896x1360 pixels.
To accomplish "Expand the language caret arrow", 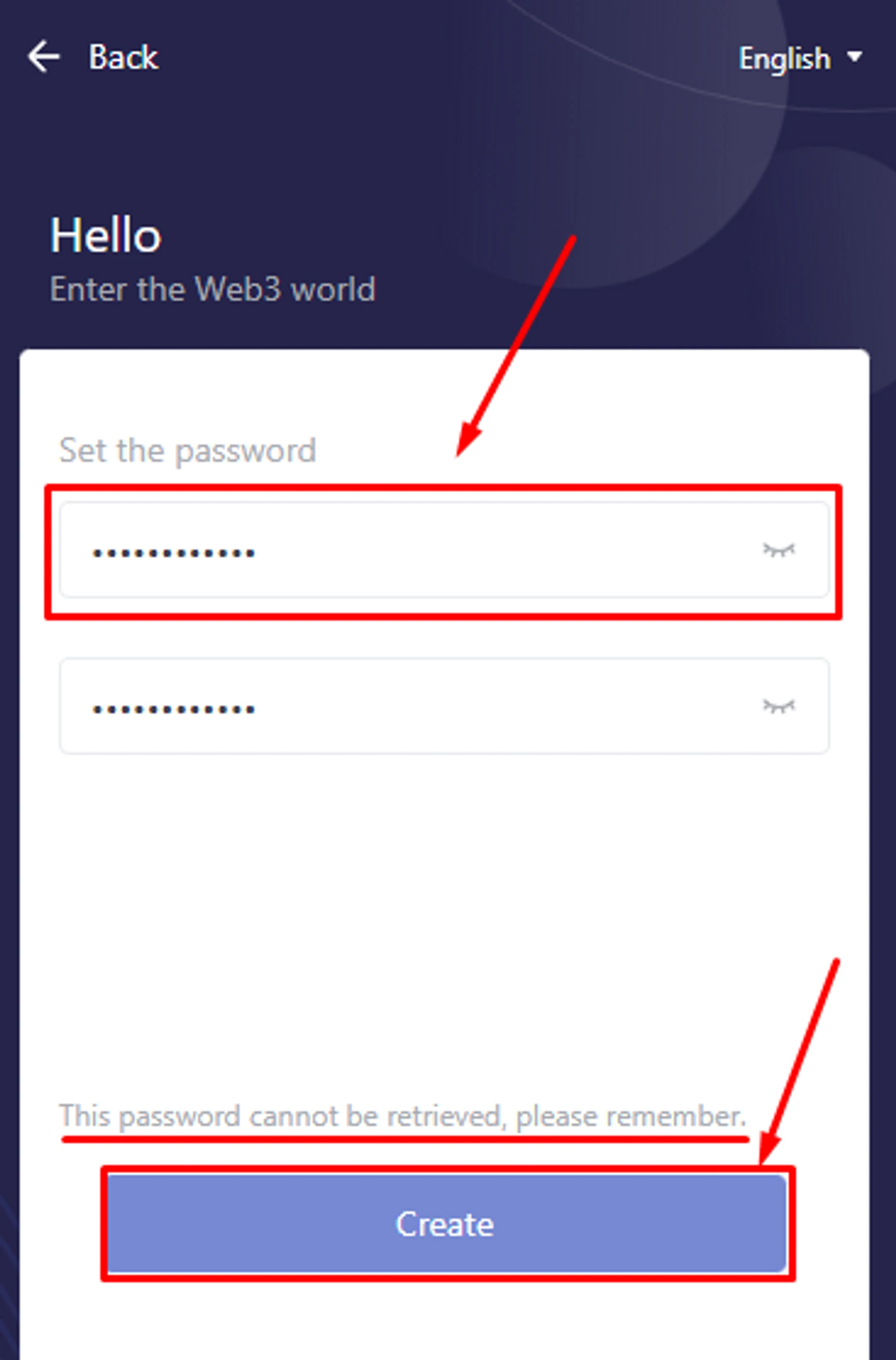I will [855, 56].
